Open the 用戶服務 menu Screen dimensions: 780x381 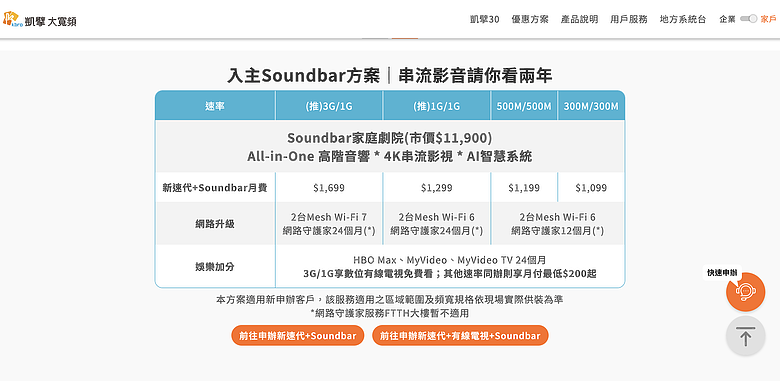coord(629,19)
